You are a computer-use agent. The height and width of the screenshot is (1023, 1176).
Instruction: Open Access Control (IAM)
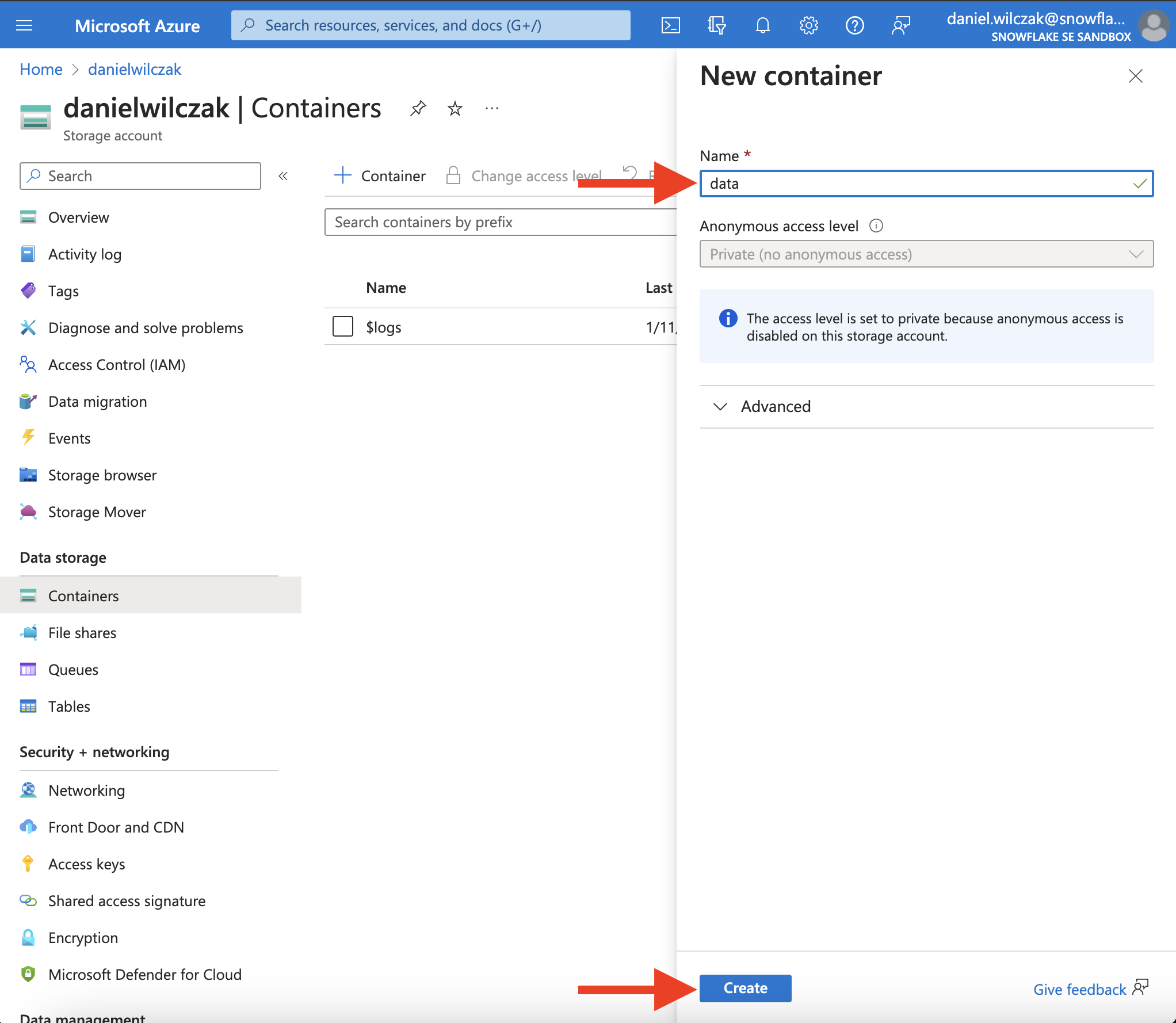pyautogui.click(x=117, y=365)
